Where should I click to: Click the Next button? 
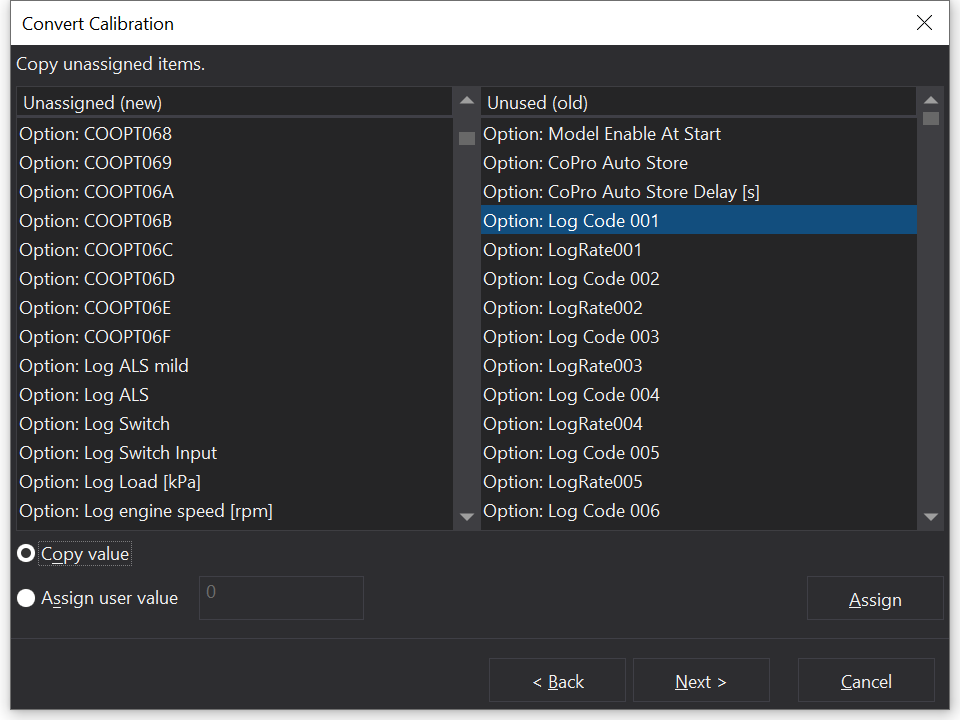pyautogui.click(x=701, y=681)
